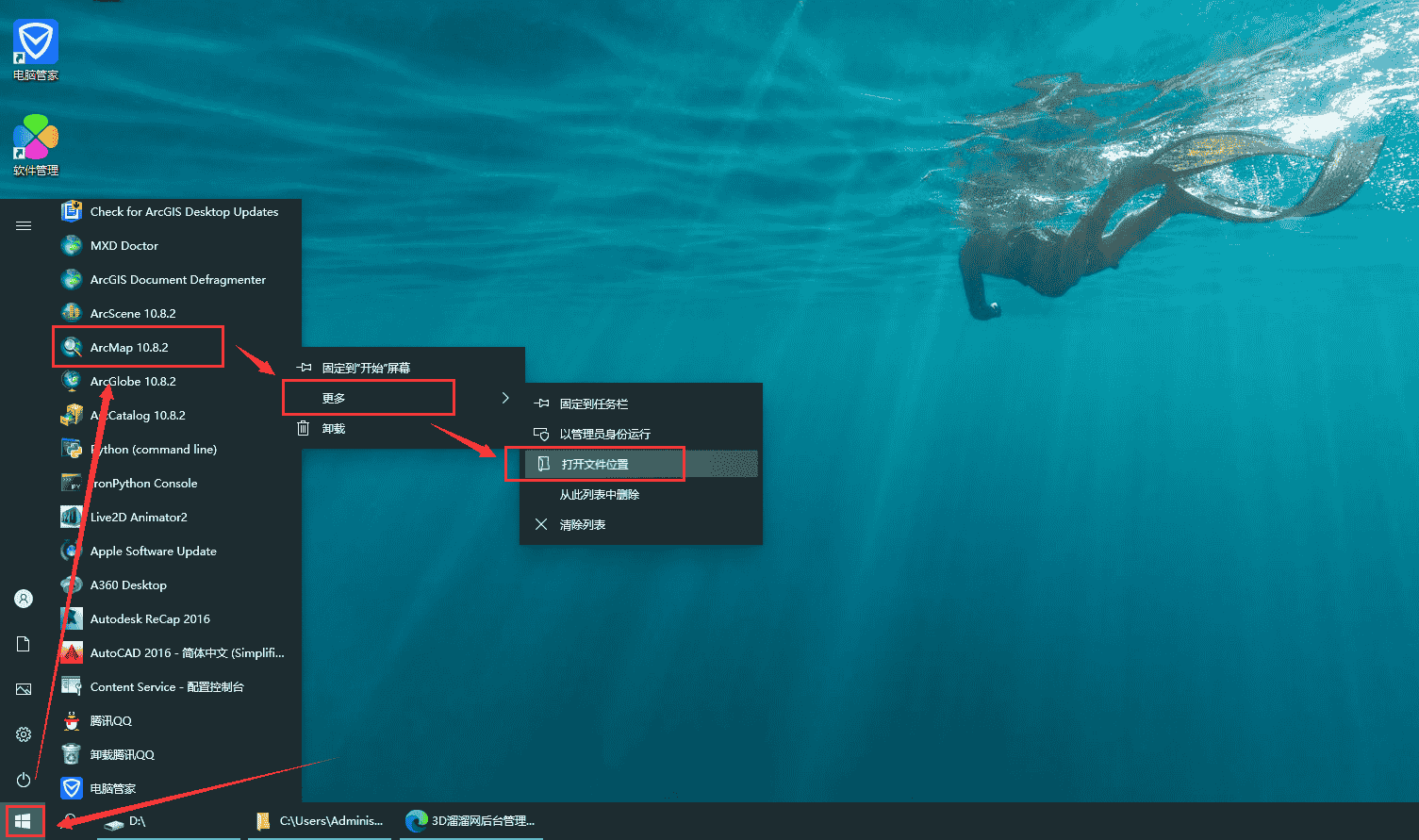Screen dimensions: 1419x840
Task: Switch to 3D溜溜网后台管理 Edge window
Action: click(x=470, y=821)
